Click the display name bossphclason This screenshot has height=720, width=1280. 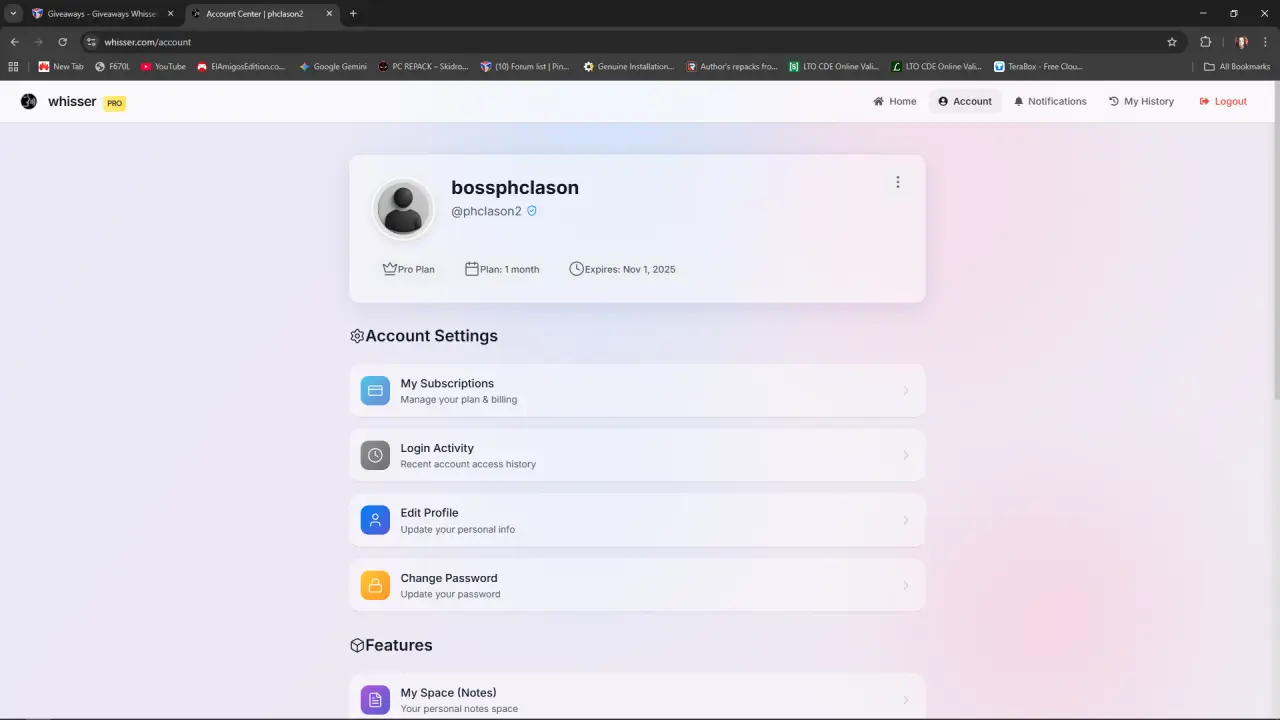515,187
